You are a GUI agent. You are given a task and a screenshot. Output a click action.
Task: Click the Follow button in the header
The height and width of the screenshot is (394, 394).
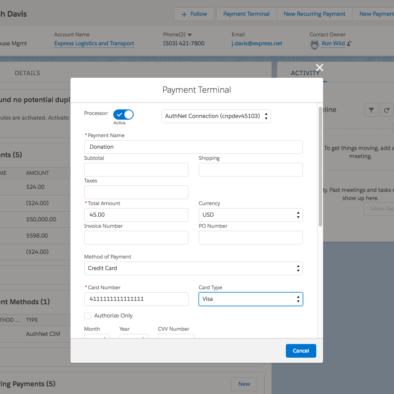pyautogui.click(x=194, y=14)
